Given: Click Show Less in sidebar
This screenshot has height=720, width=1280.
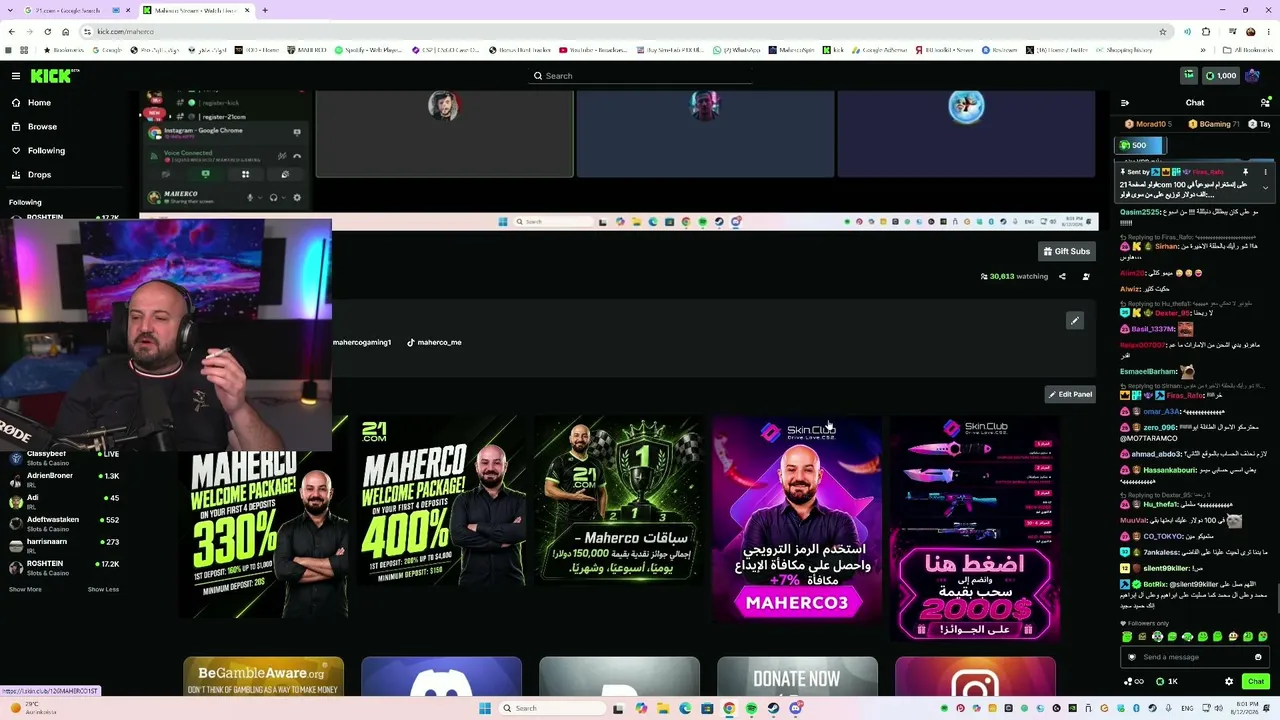Looking at the screenshot, I should click(x=103, y=590).
